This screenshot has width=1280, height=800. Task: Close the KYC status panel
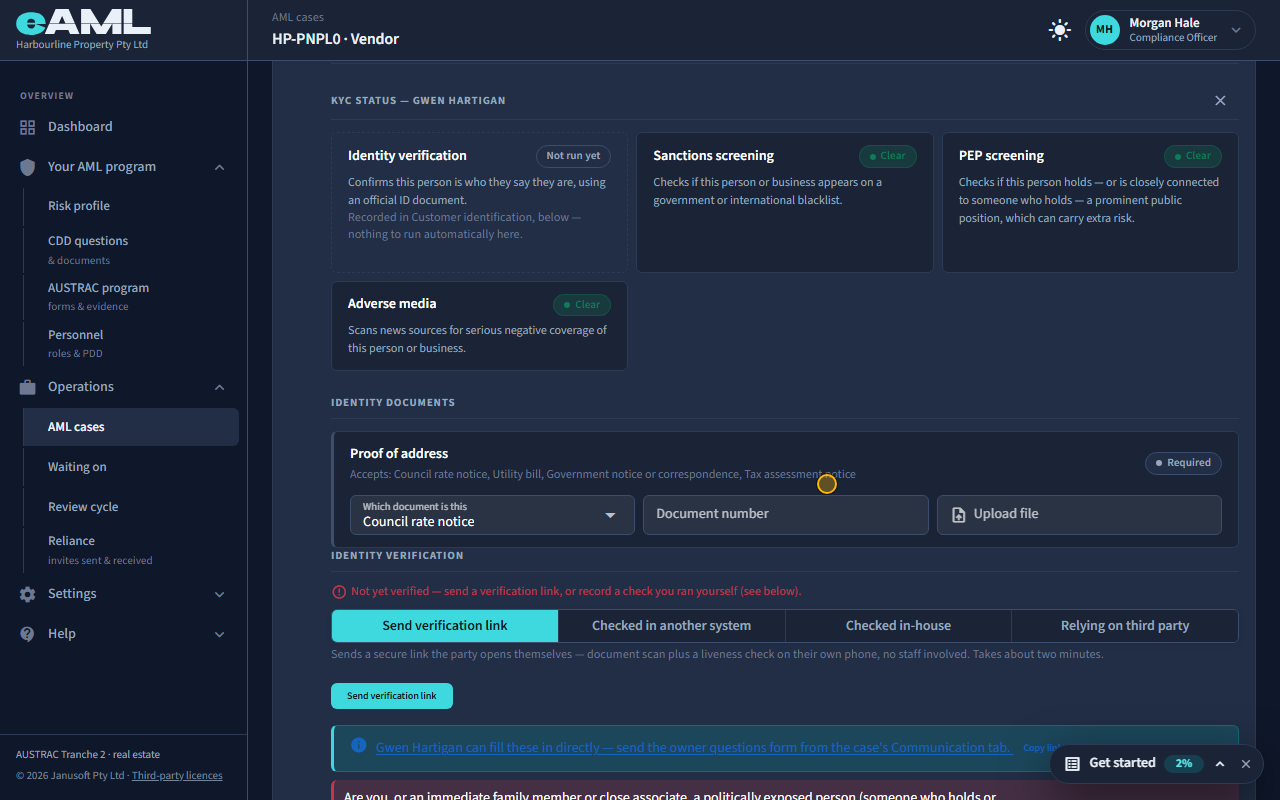click(1220, 101)
